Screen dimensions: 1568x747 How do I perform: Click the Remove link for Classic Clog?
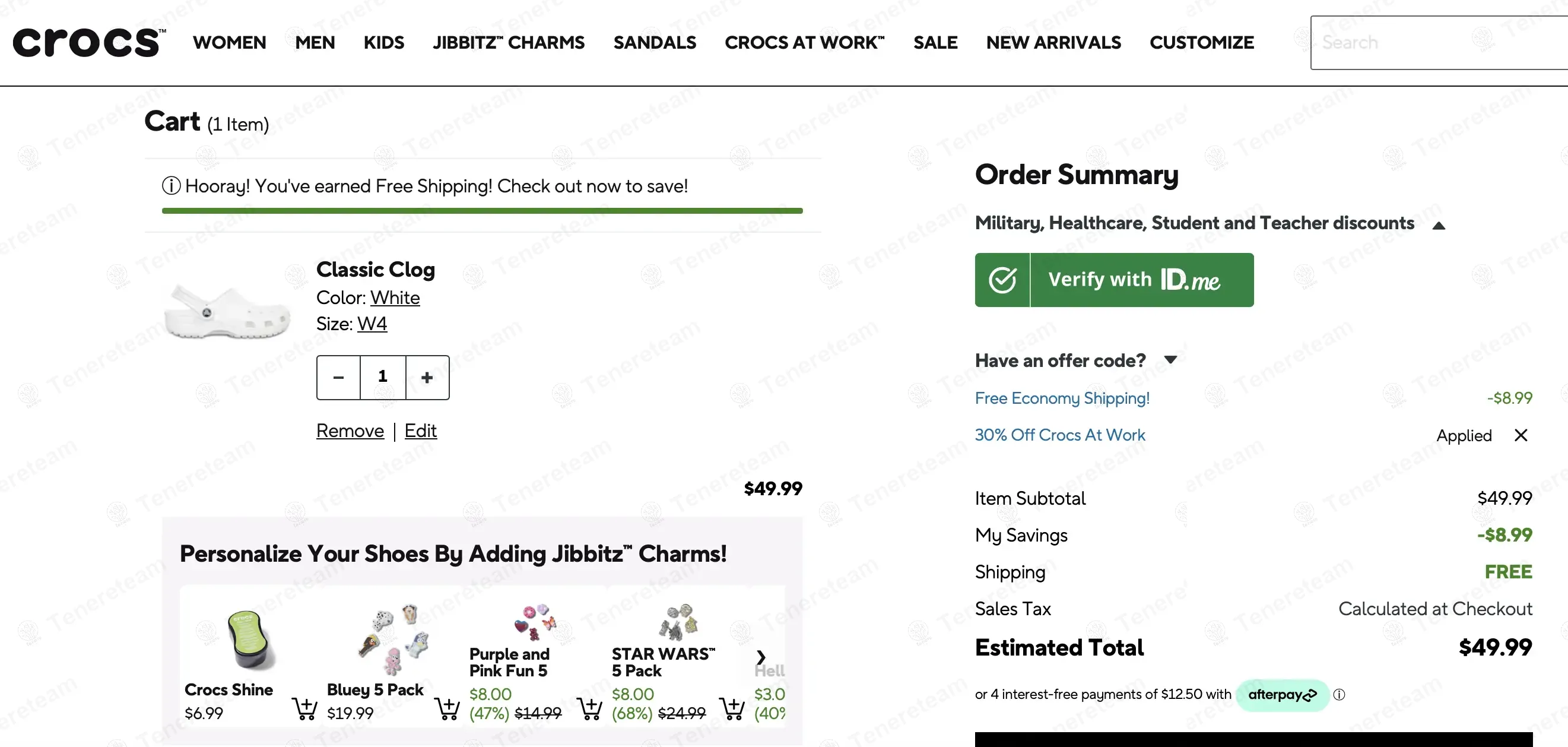click(350, 431)
